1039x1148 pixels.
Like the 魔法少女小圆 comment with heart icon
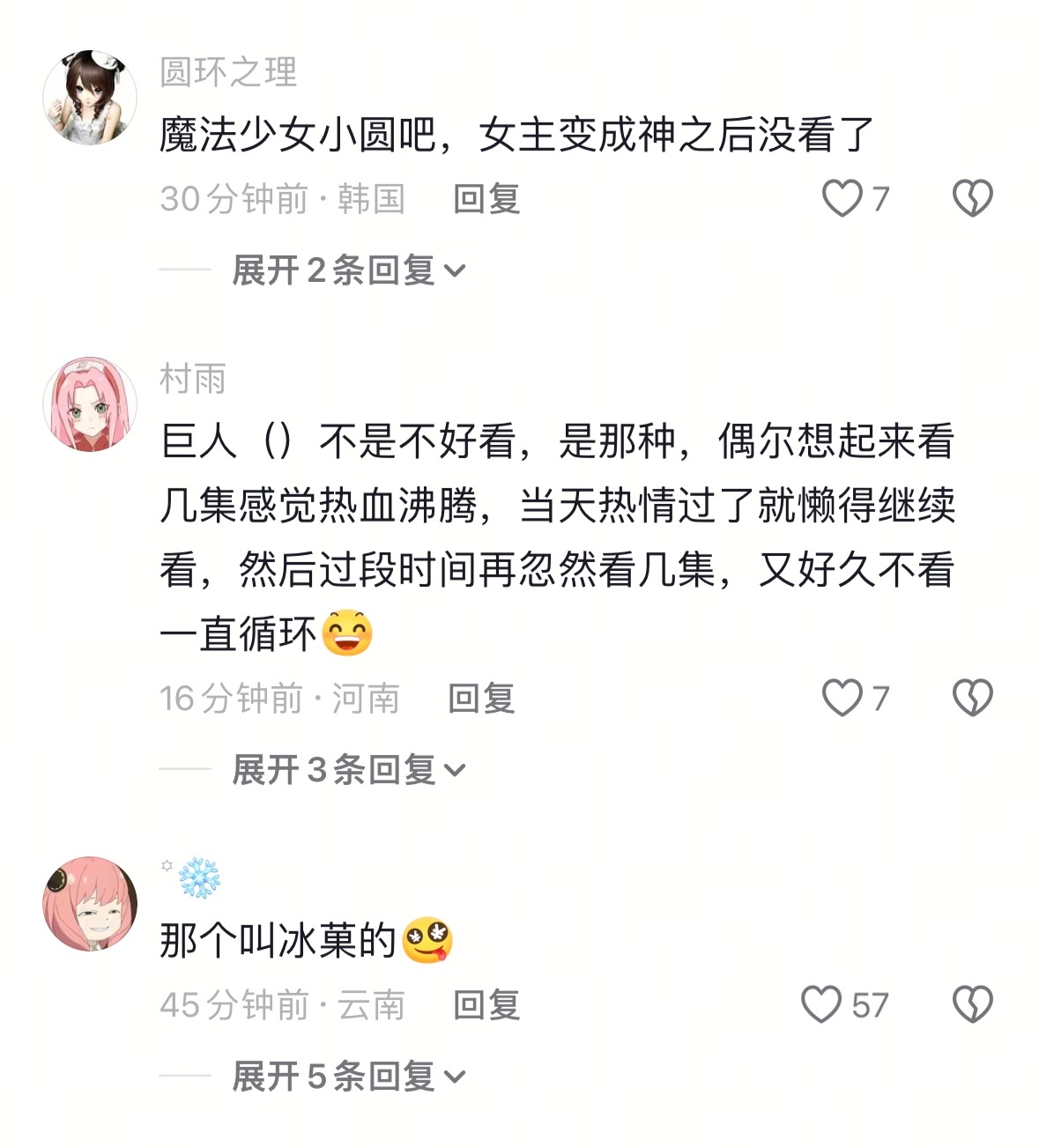coord(842,198)
